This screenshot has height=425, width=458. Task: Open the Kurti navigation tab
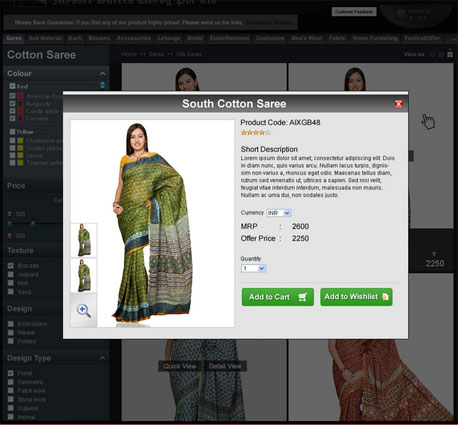[75, 38]
